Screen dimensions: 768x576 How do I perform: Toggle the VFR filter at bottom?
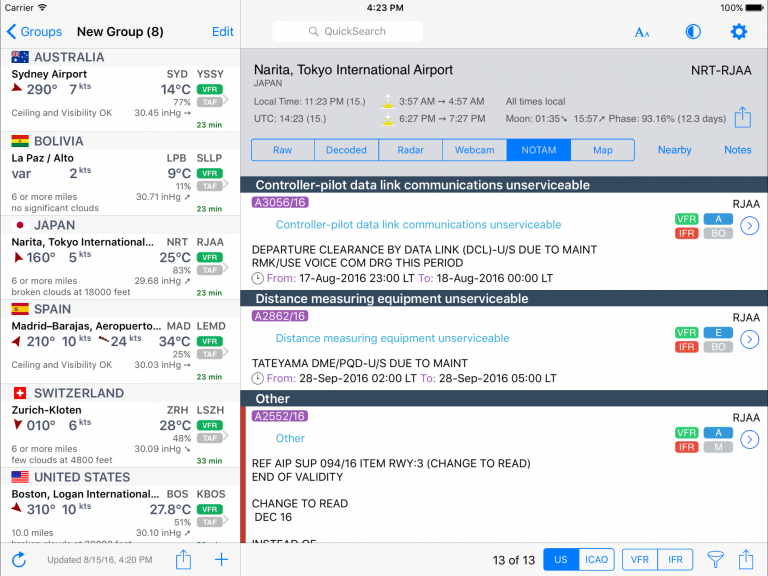pos(640,559)
